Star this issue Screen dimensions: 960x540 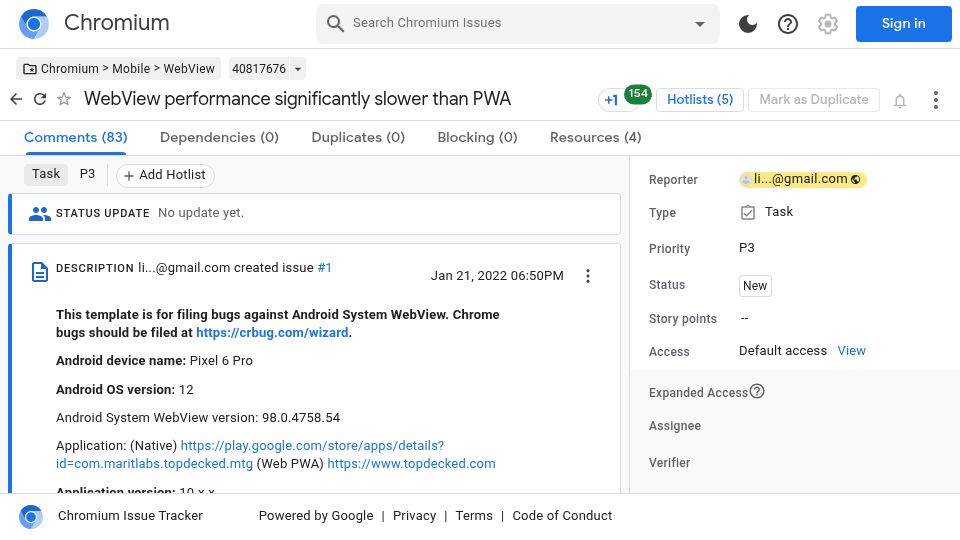(64, 99)
